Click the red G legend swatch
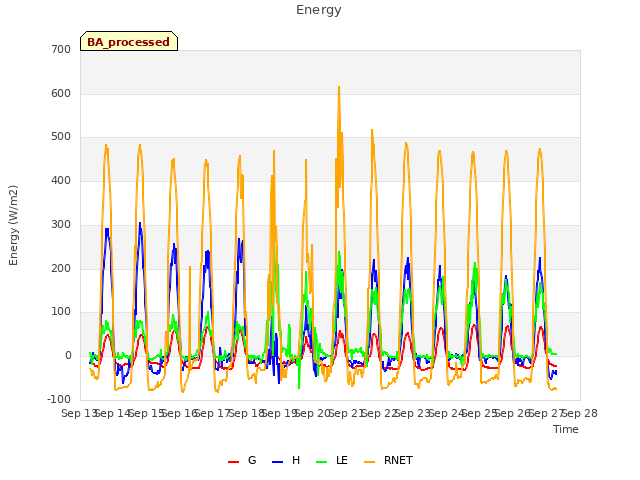Viewport: 640px width, 480px height. pos(233,462)
